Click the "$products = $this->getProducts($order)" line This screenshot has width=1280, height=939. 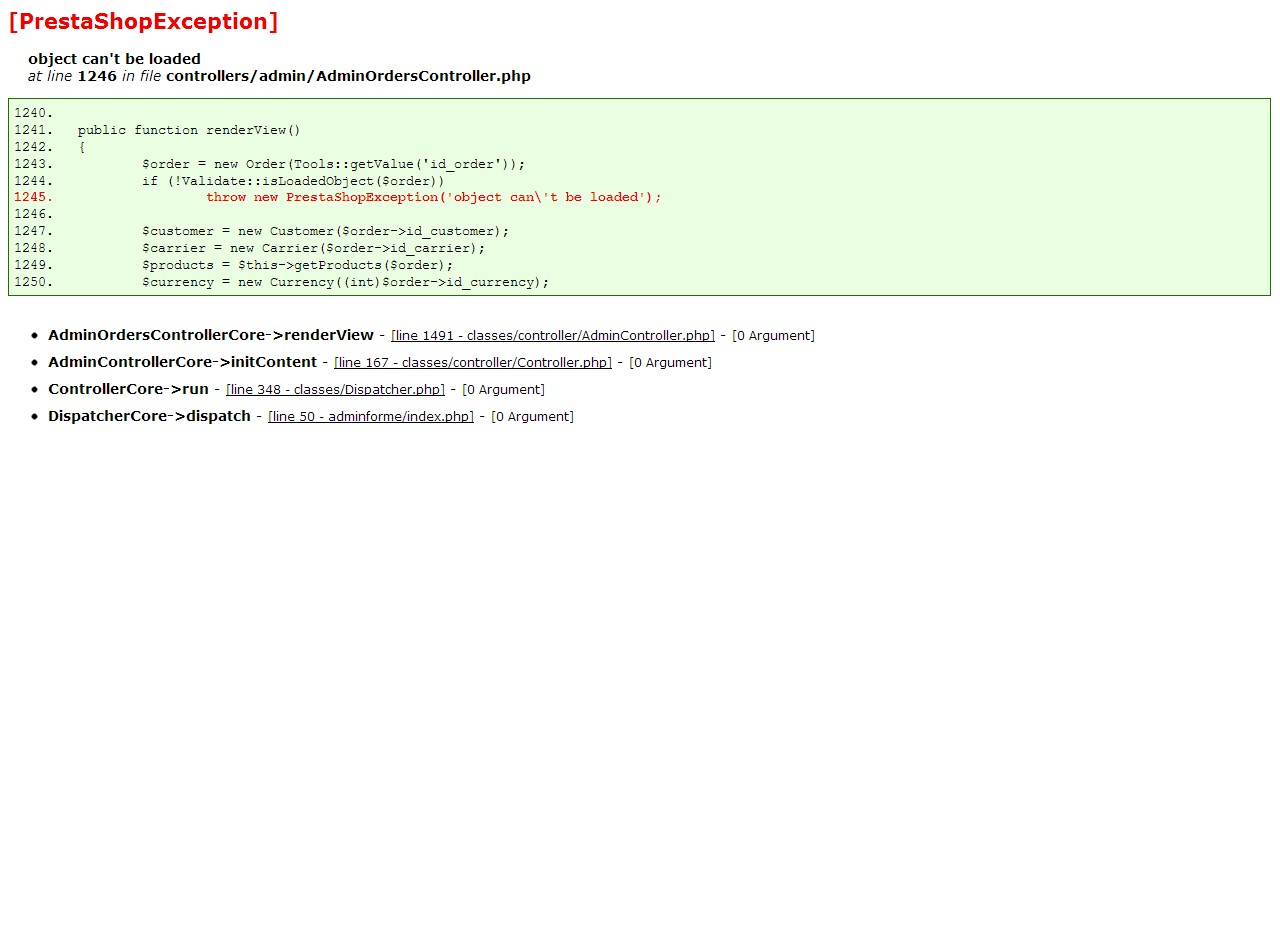click(297, 265)
